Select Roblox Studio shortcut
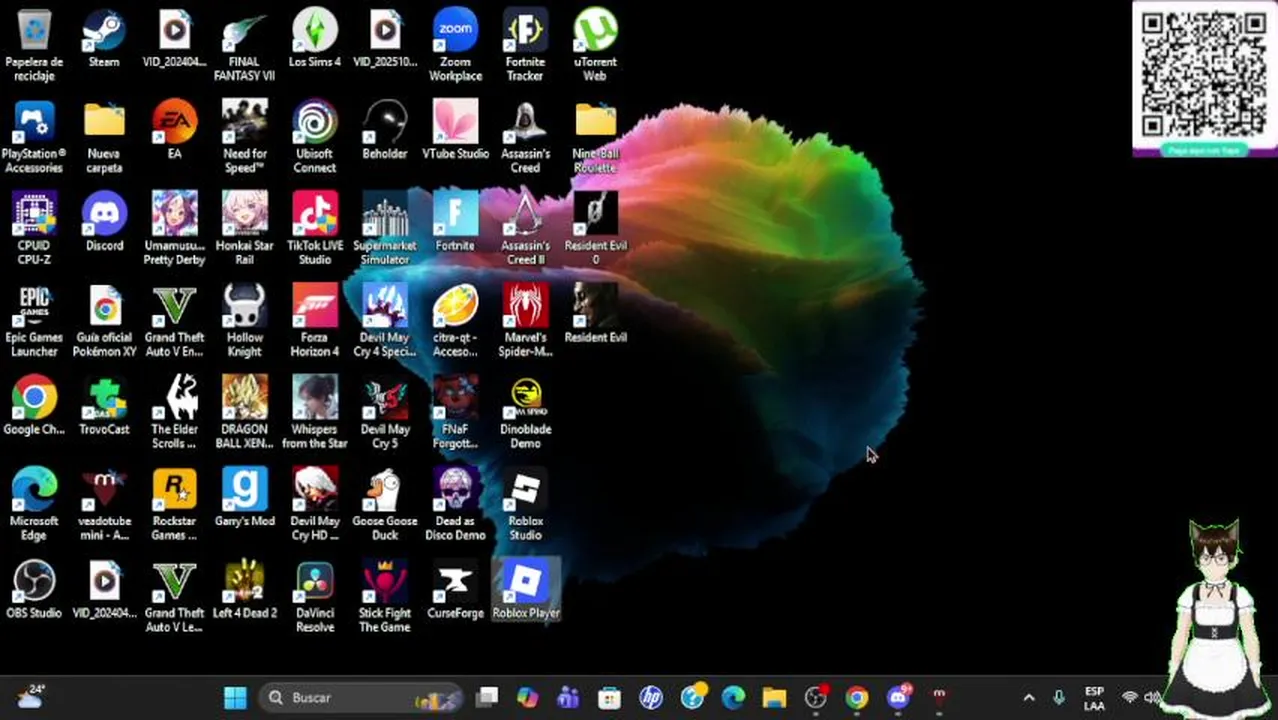 [x=525, y=506]
